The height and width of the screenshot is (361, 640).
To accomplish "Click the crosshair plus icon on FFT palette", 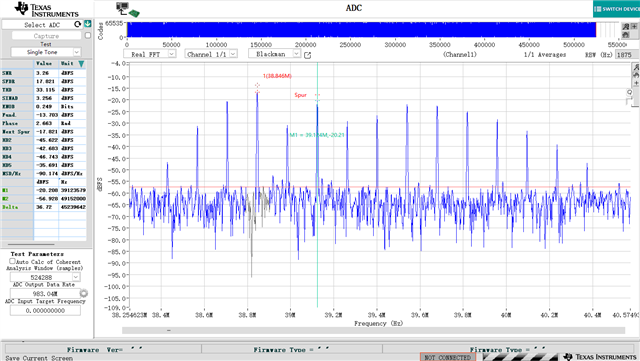I will [x=636, y=83].
